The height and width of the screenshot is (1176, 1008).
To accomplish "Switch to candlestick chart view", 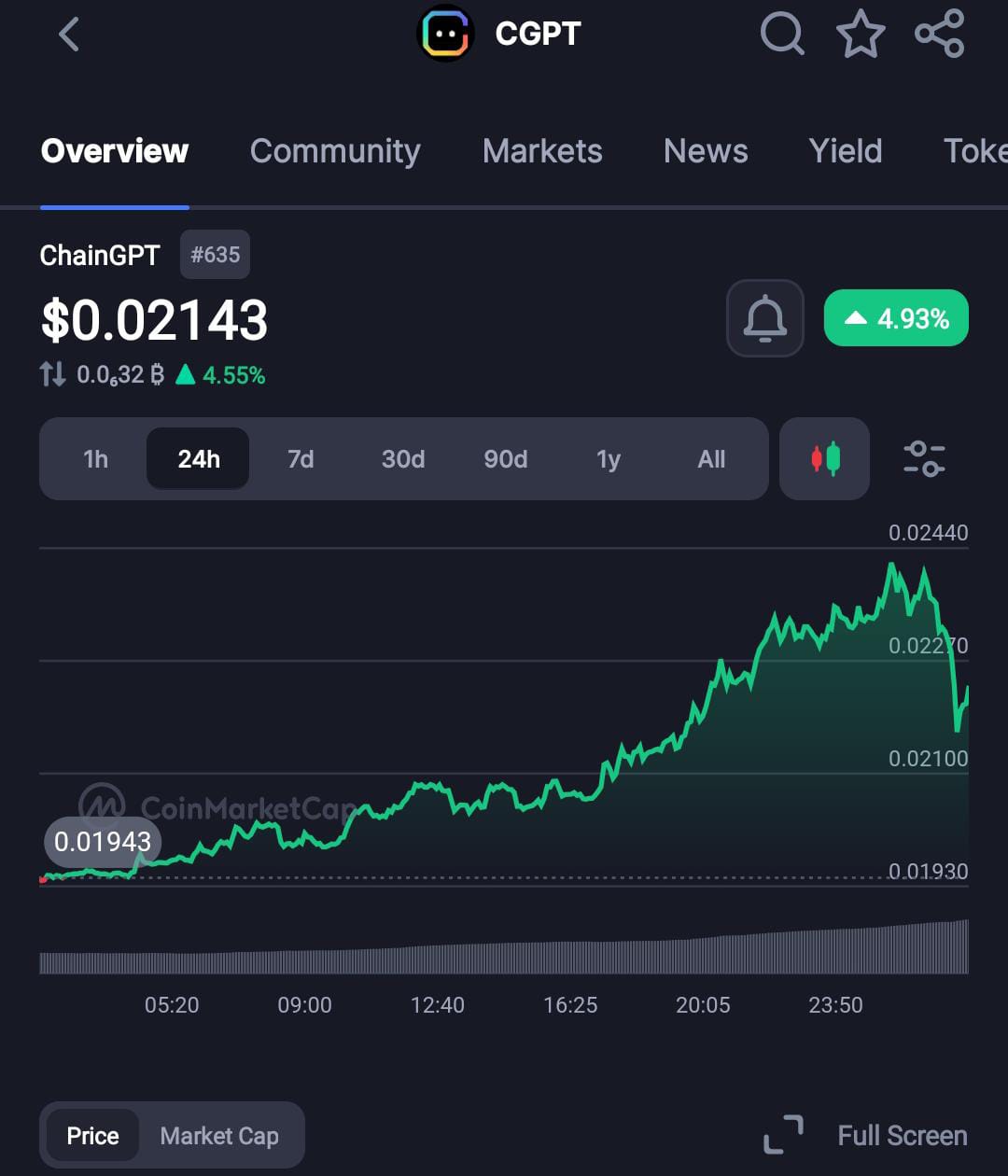I will tap(825, 458).
